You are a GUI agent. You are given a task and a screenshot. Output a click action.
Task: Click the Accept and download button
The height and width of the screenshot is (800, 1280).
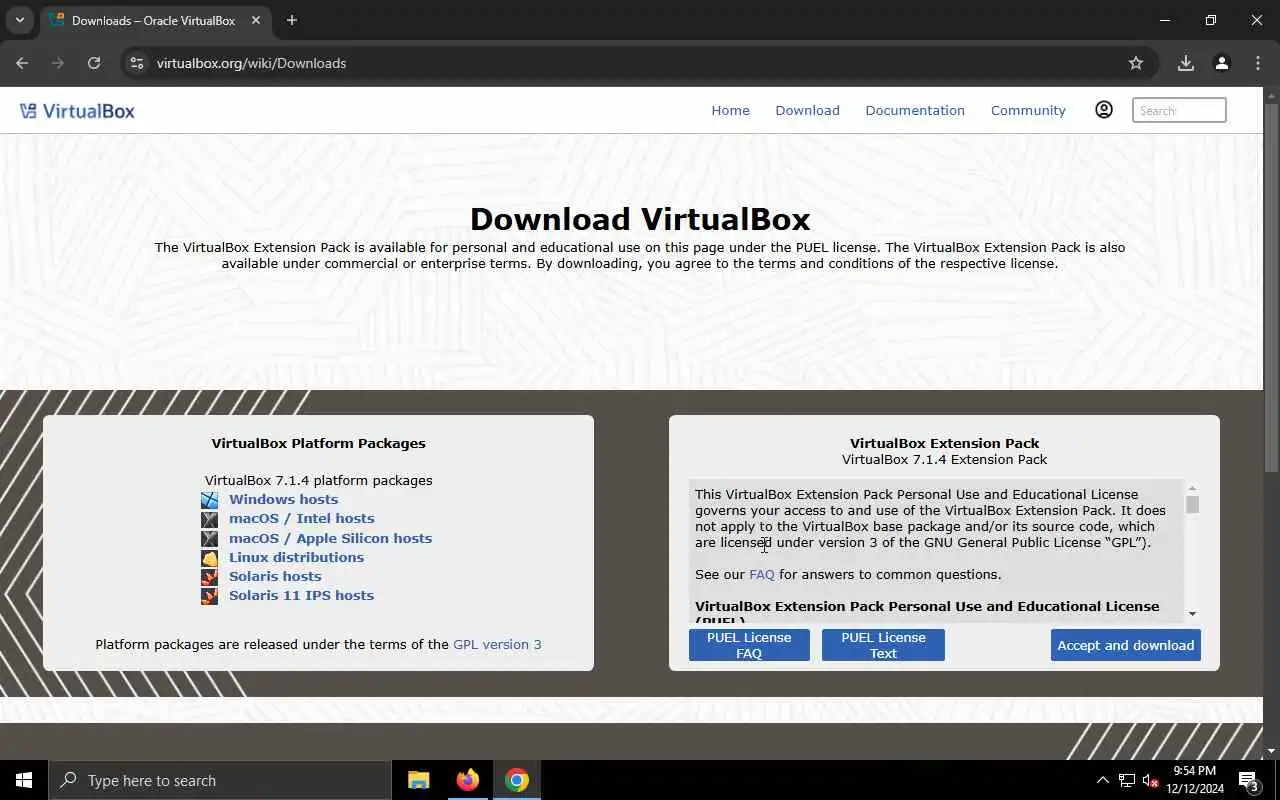coord(1126,645)
